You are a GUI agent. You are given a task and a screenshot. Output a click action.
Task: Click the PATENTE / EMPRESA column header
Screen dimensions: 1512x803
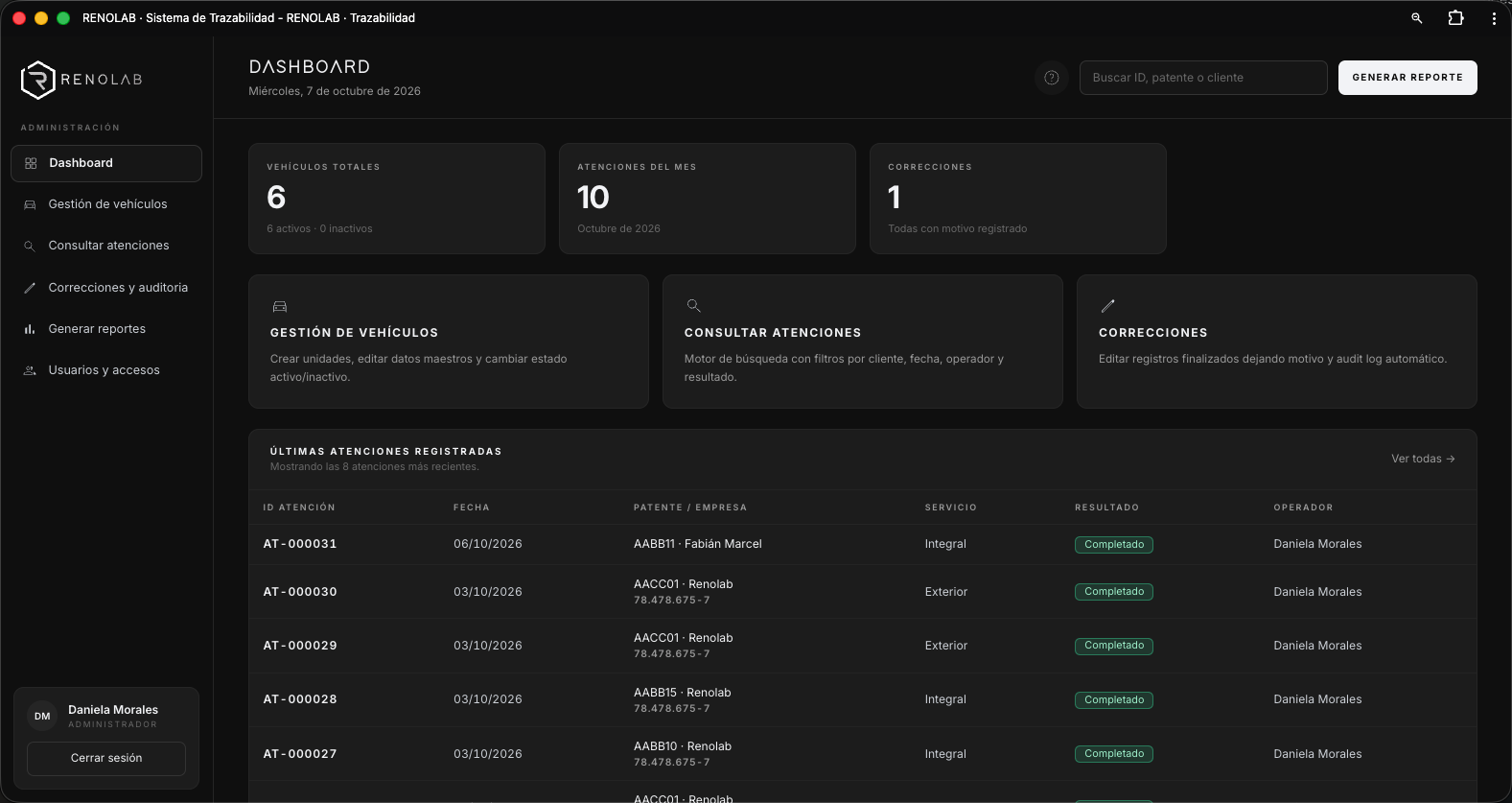(x=690, y=508)
